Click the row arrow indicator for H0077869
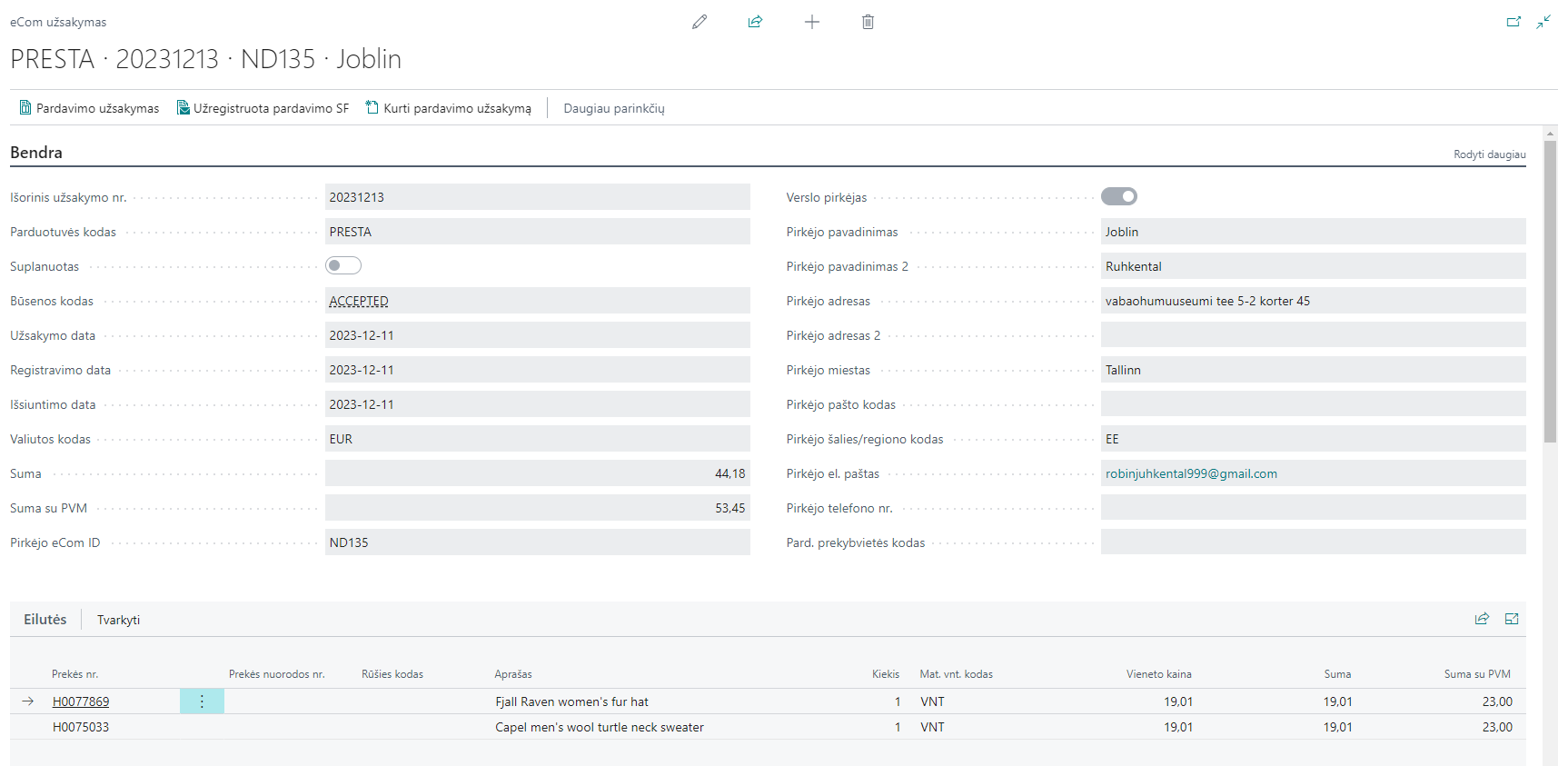The height and width of the screenshot is (766, 1568). click(28, 701)
